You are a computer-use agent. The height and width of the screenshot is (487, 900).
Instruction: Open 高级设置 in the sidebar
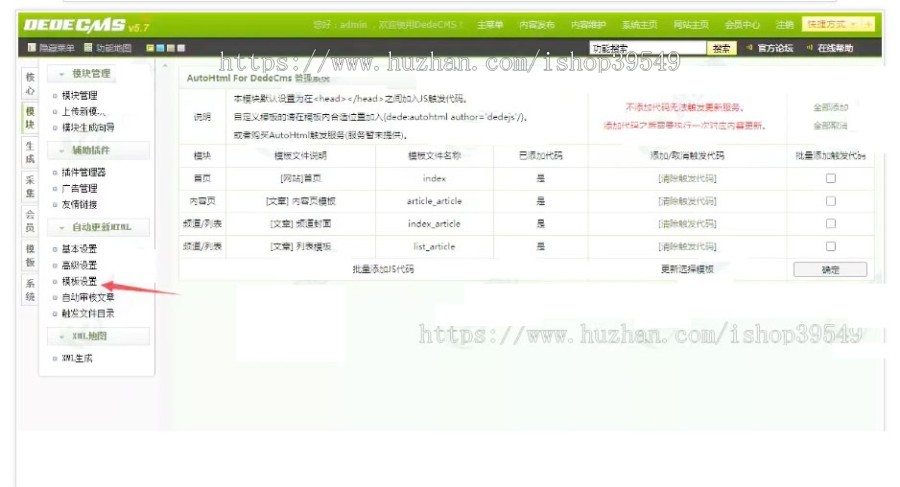point(79,265)
